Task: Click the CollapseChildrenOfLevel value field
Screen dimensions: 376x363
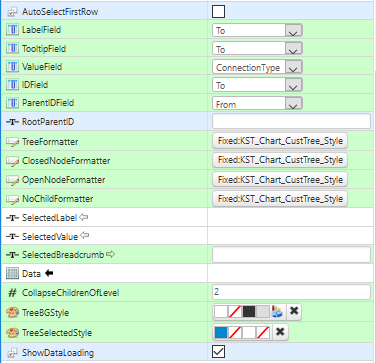Action: coord(291,292)
